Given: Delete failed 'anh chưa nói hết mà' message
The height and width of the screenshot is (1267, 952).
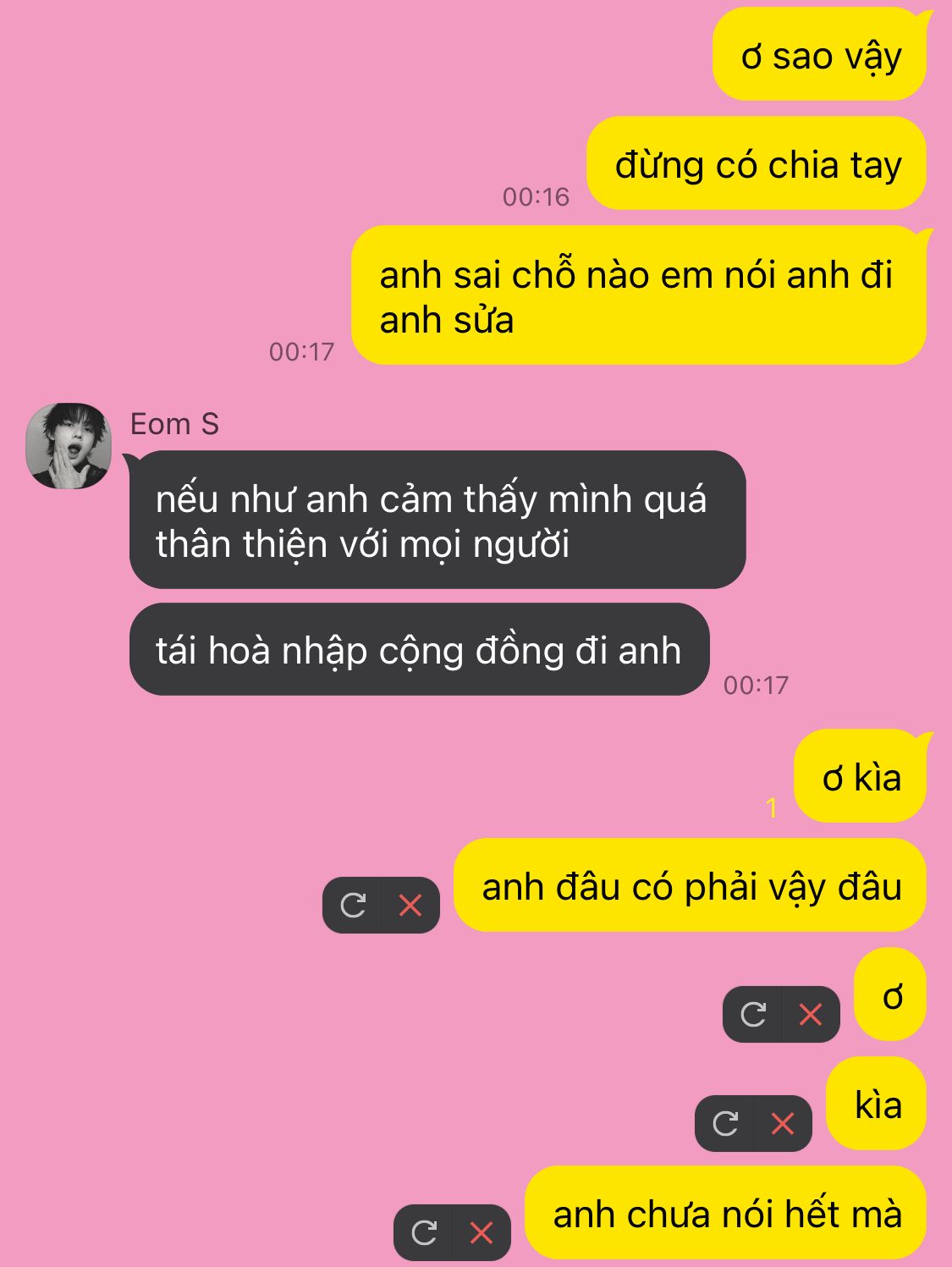Looking at the screenshot, I should tap(482, 1232).
